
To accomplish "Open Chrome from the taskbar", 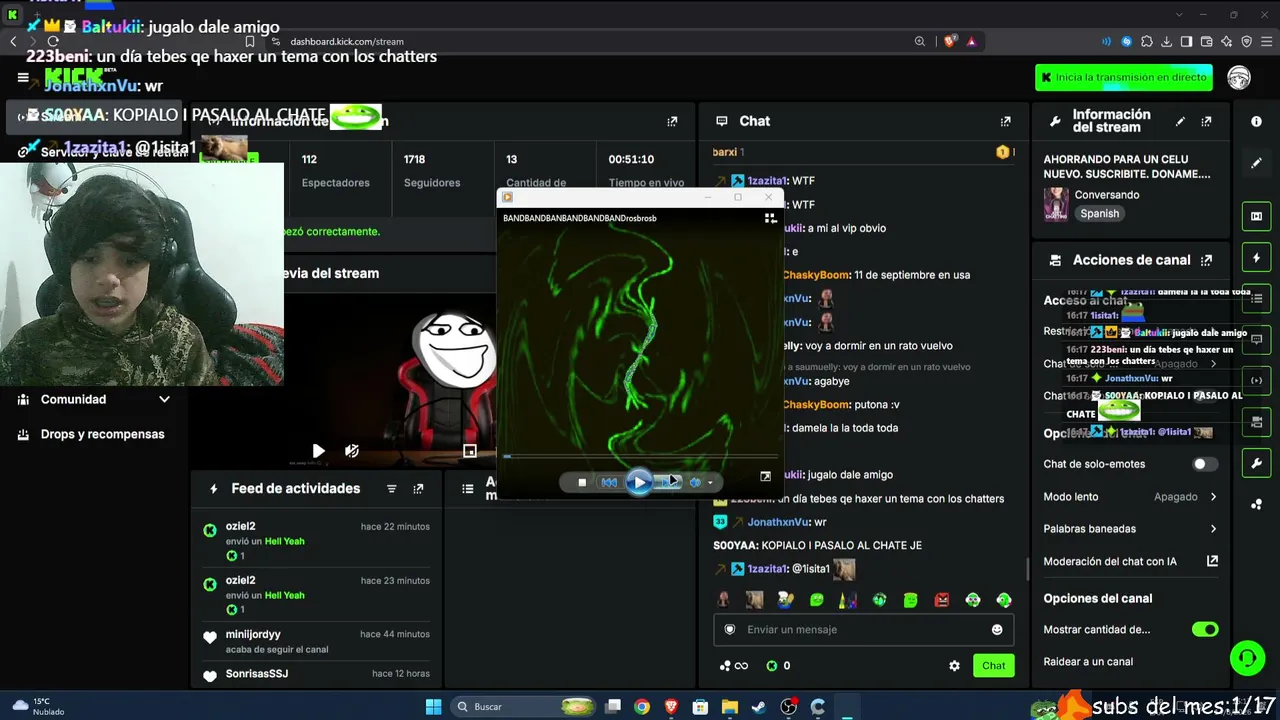I will click(x=642, y=707).
